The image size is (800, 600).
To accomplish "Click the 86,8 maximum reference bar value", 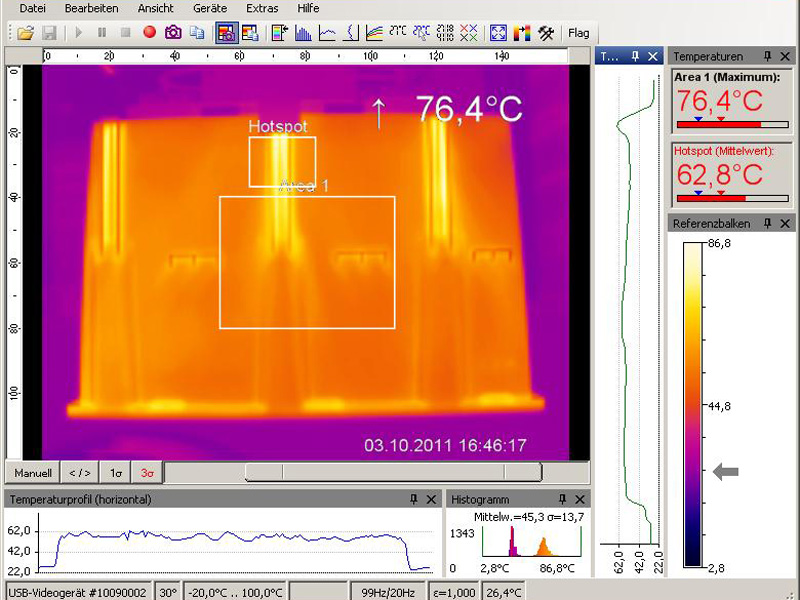I will click(x=719, y=243).
